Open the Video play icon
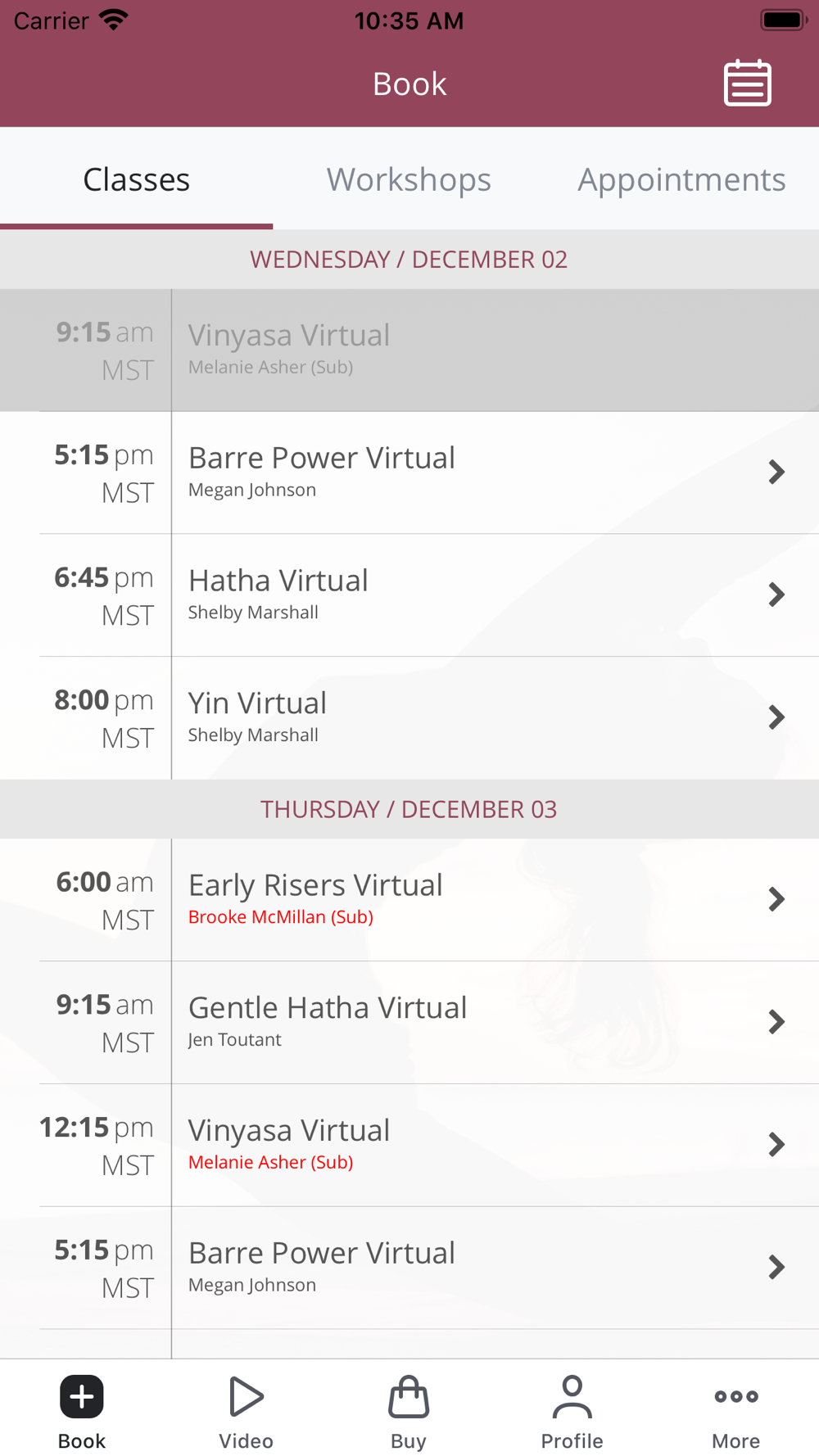This screenshot has height=1456, width=819. [x=246, y=1397]
